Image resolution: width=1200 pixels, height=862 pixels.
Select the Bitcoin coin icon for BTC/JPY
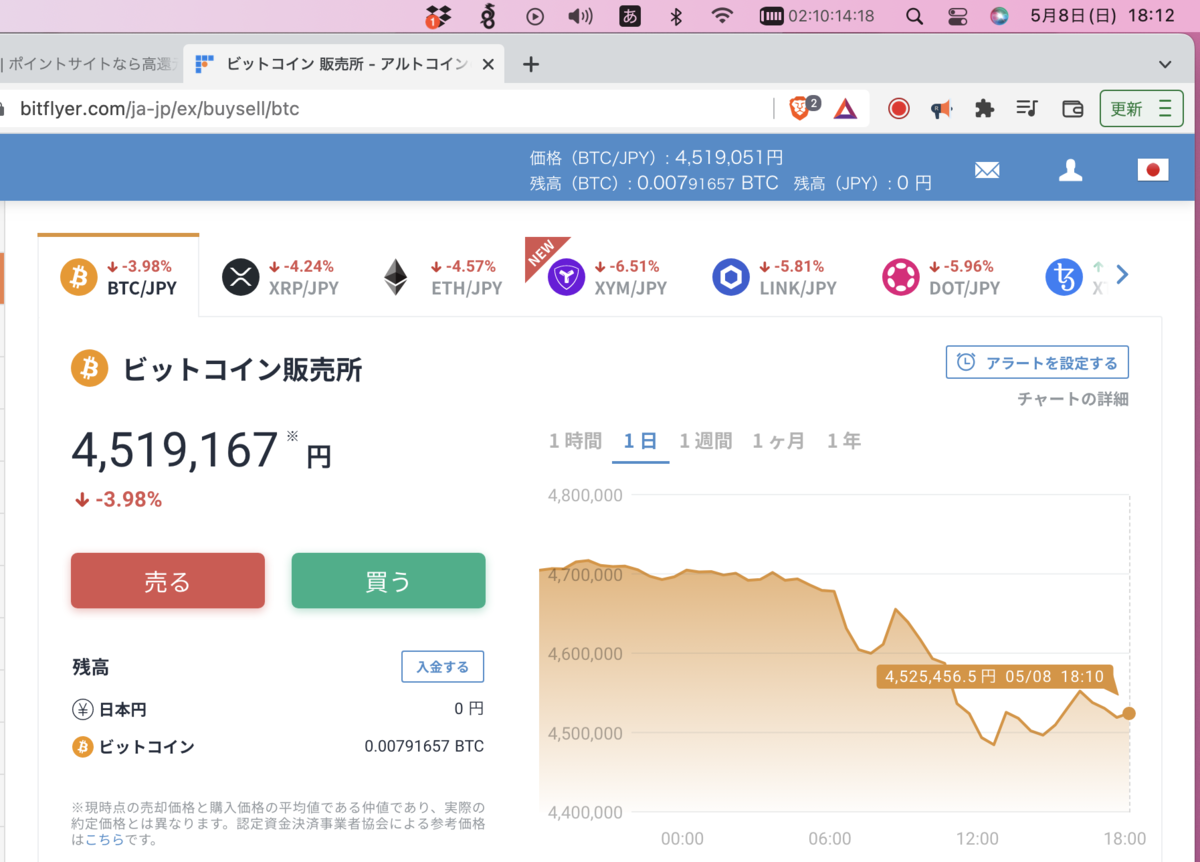pyautogui.click(x=78, y=277)
